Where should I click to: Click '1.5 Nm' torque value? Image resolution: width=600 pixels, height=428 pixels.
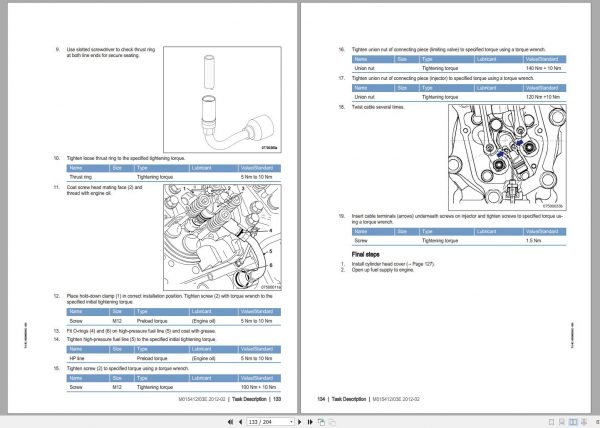pyautogui.click(x=533, y=241)
